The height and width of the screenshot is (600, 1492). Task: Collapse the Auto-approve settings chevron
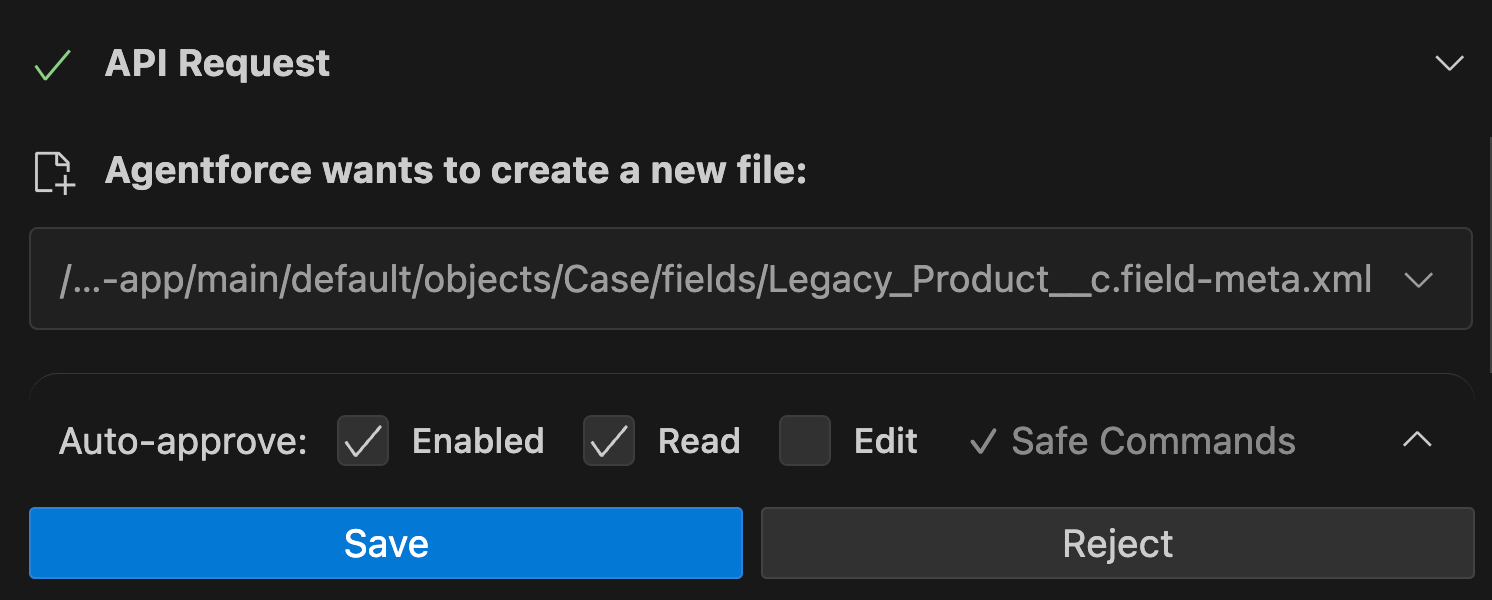(1417, 440)
